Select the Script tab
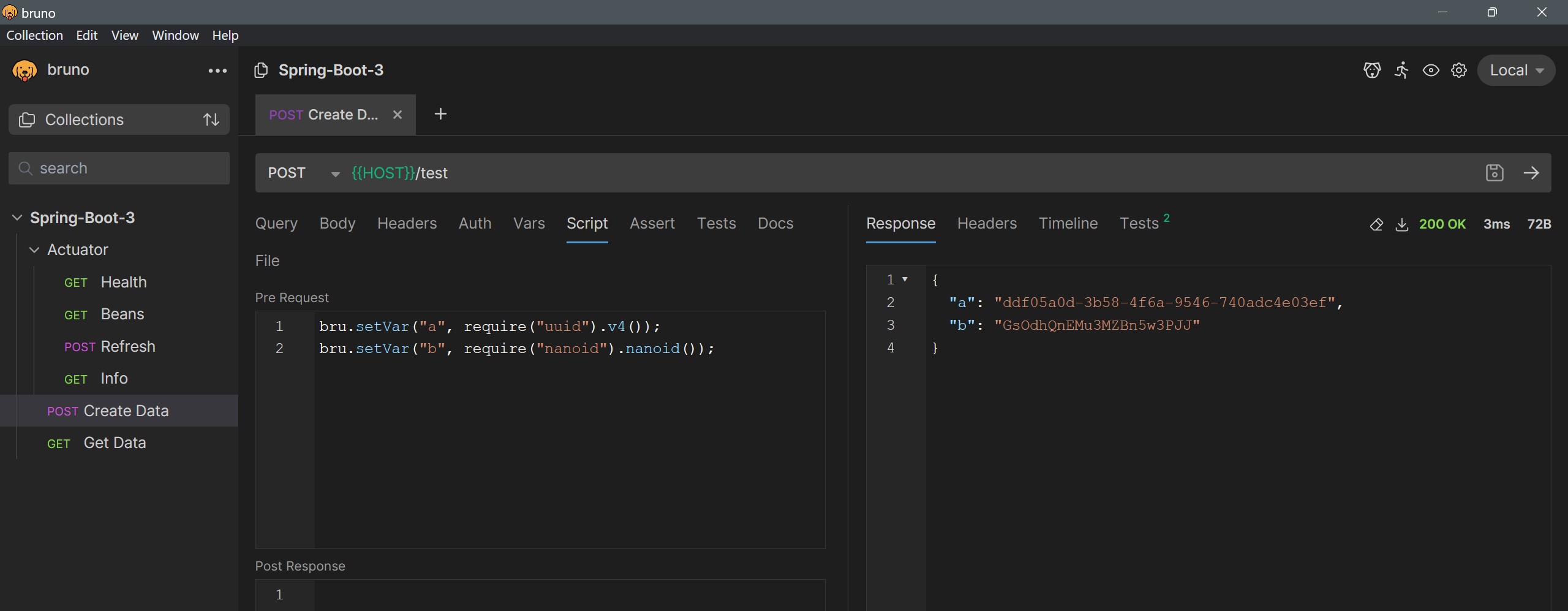Image resolution: width=1568 pixels, height=611 pixels. pos(587,224)
